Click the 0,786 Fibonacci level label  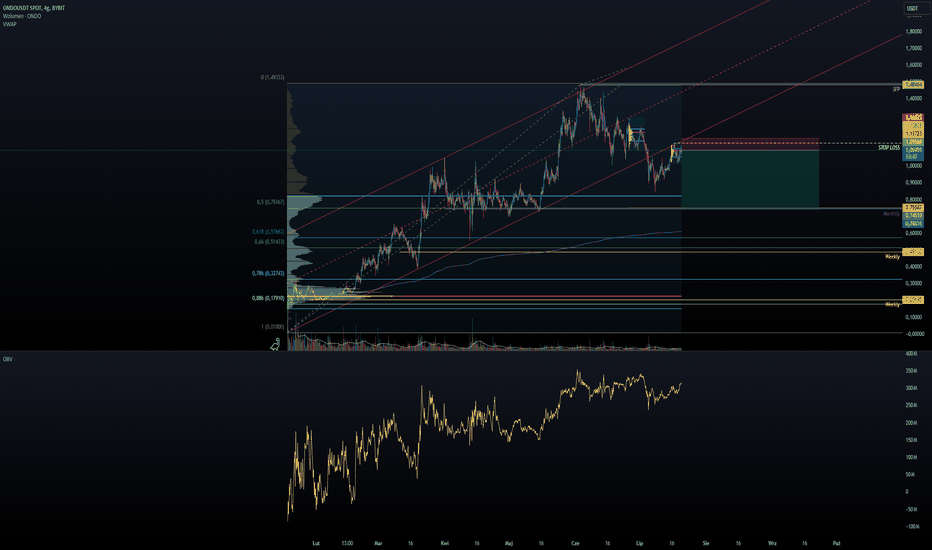point(268,274)
